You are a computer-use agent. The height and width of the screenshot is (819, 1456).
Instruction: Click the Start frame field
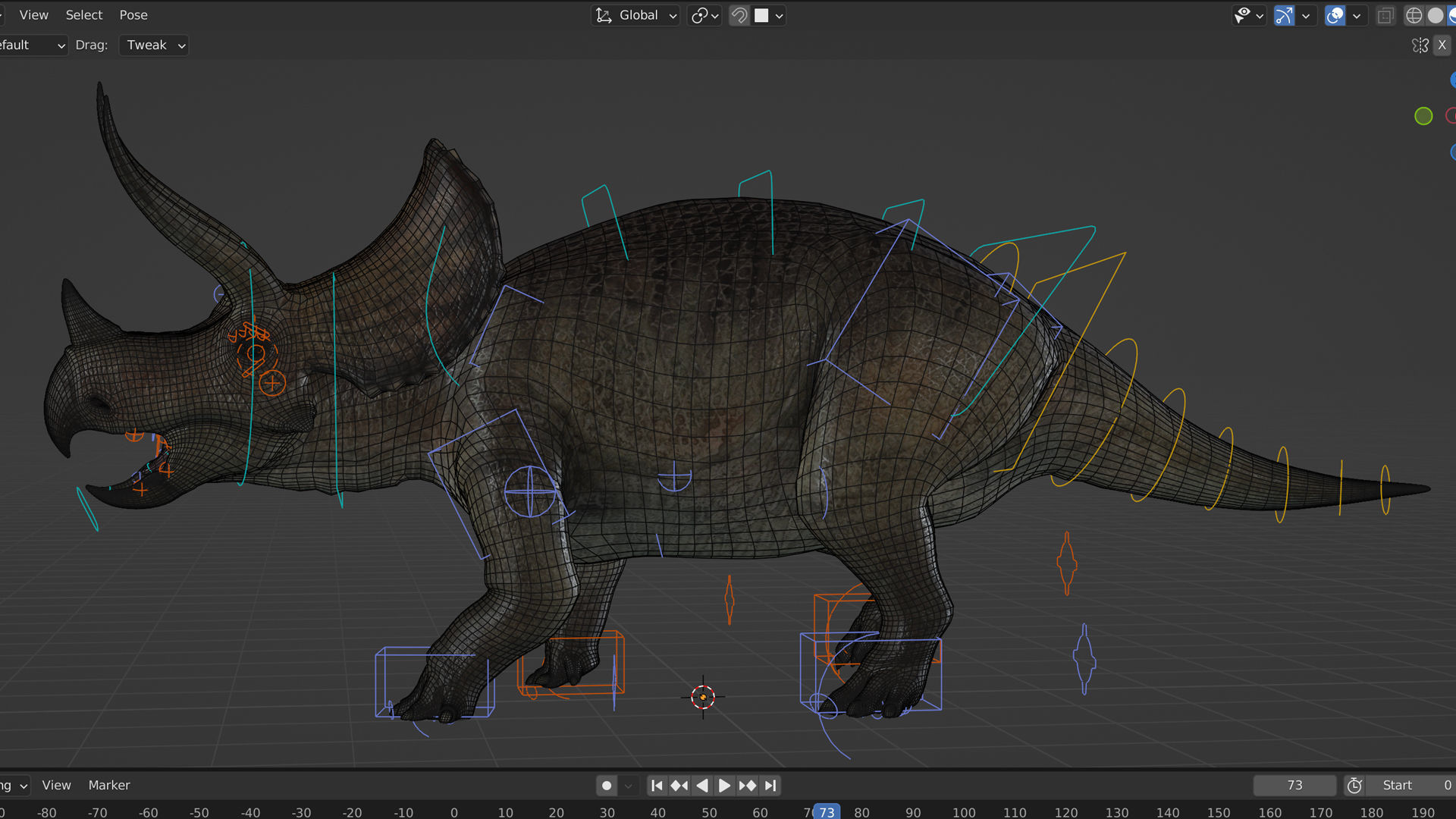click(x=1411, y=786)
